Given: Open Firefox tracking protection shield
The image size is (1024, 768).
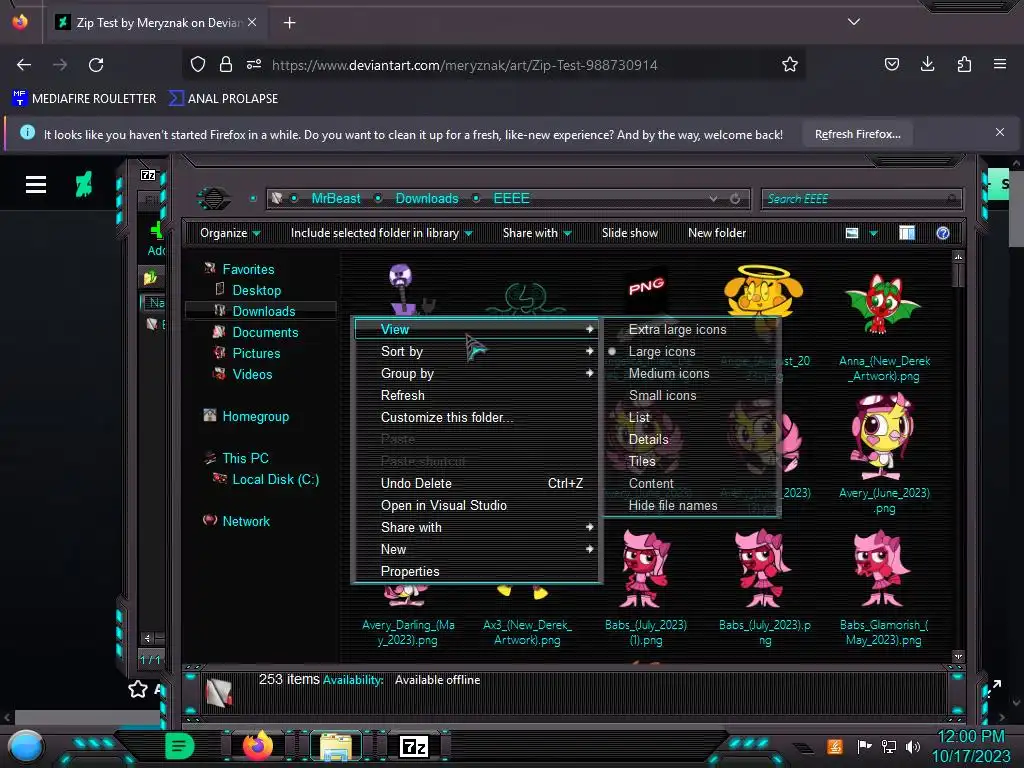Looking at the screenshot, I should (x=198, y=64).
